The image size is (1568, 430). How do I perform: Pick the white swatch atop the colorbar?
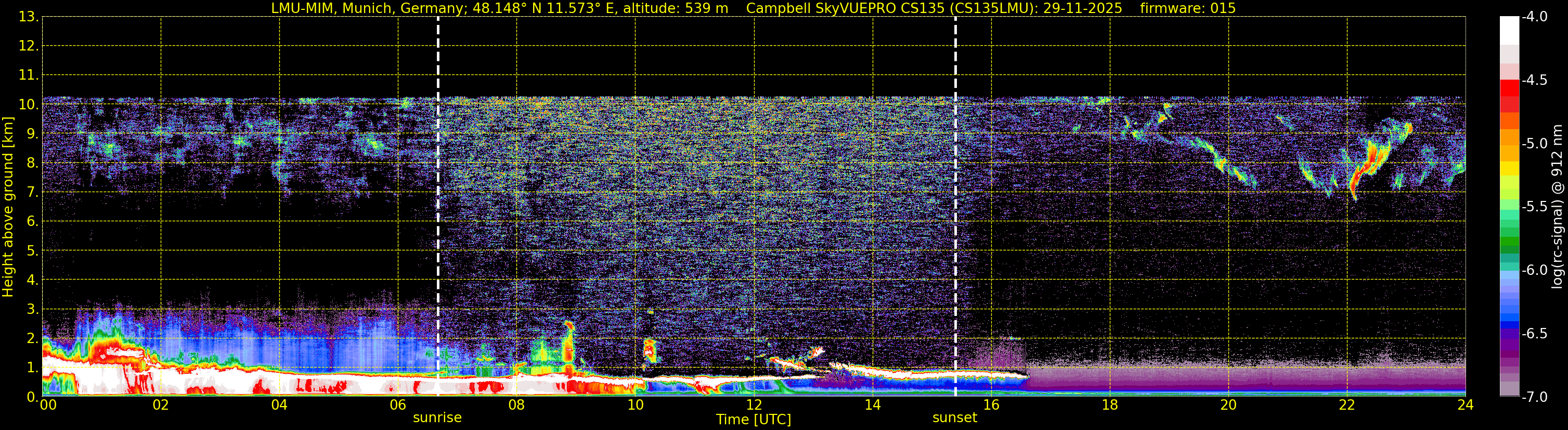click(1510, 30)
